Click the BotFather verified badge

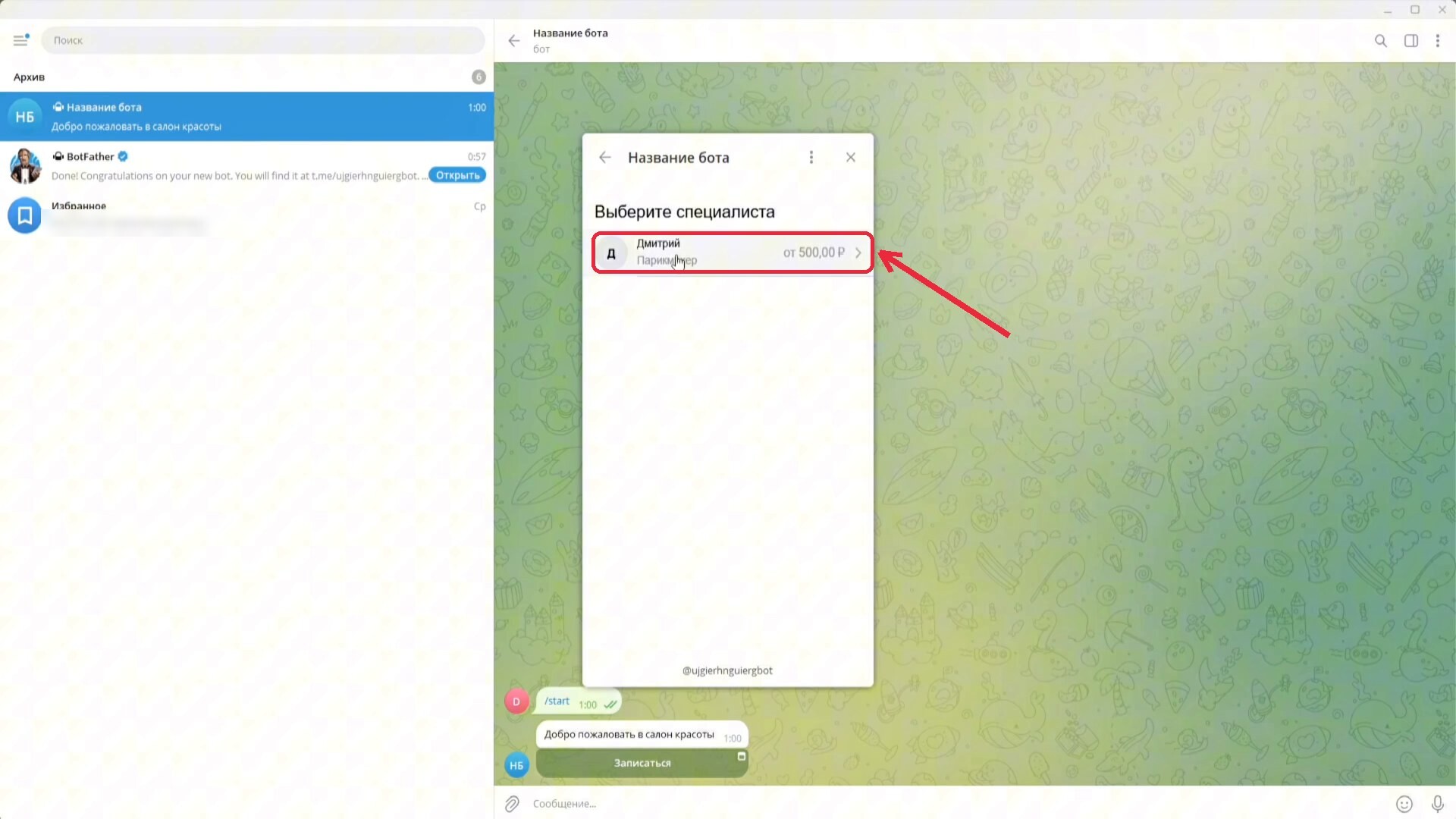click(123, 156)
